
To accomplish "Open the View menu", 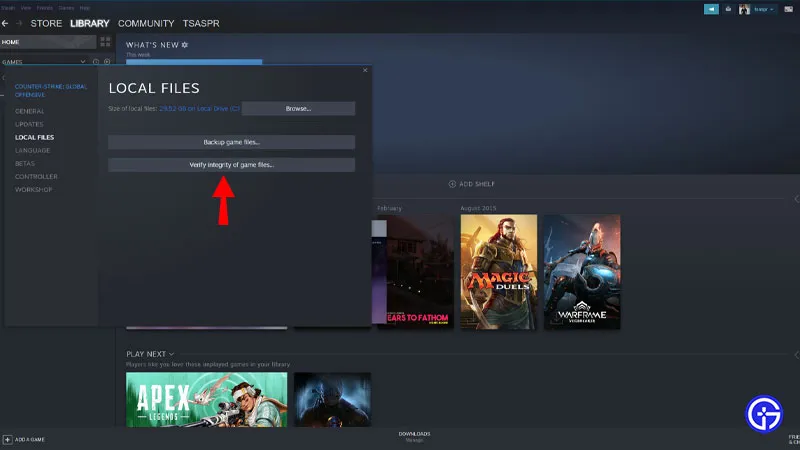I will [x=26, y=8].
